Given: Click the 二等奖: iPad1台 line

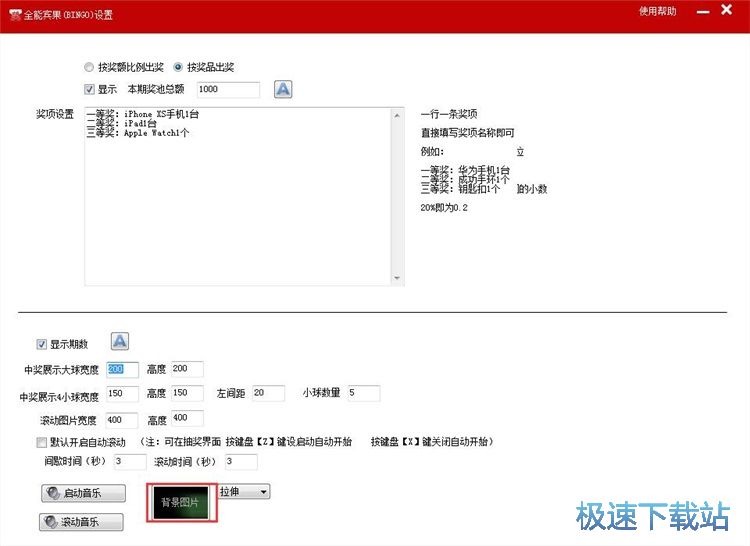Looking at the screenshot, I should (121, 123).
